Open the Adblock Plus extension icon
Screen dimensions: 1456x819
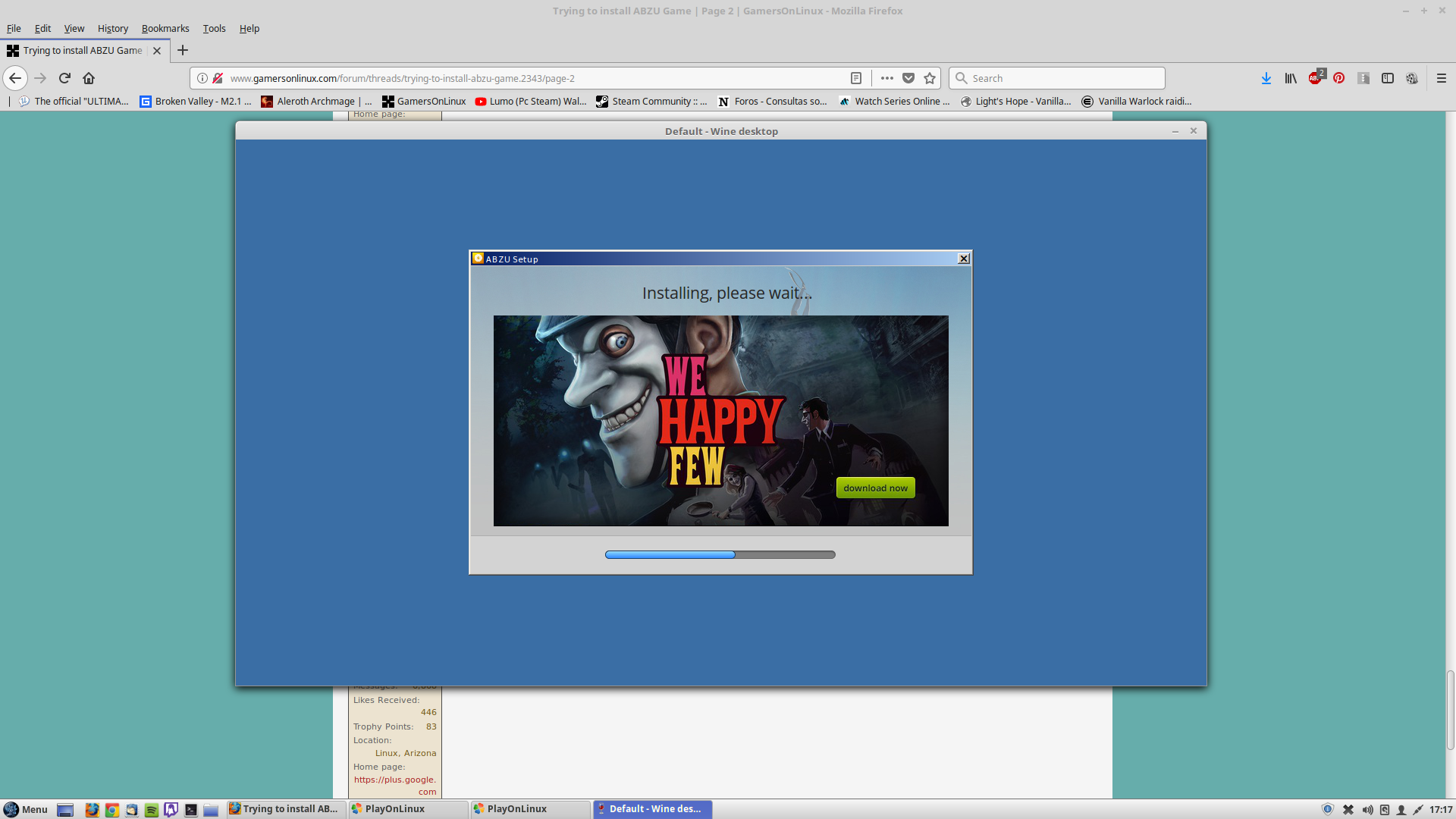click(x=1316, y=78)
